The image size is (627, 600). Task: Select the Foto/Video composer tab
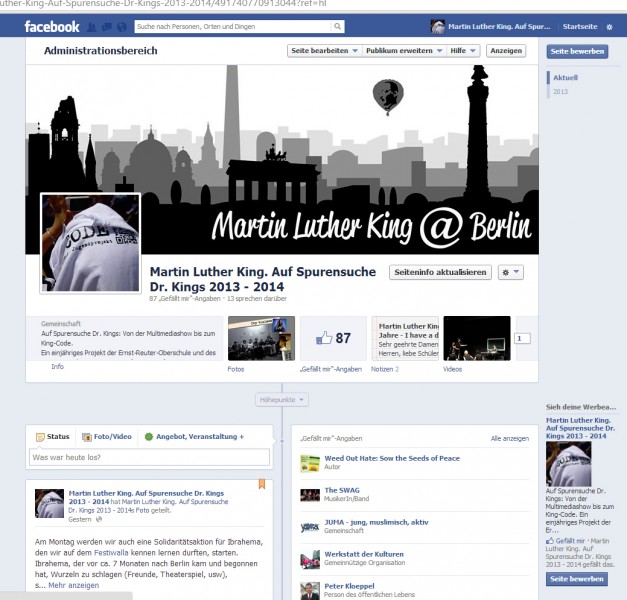coord(107,437)
